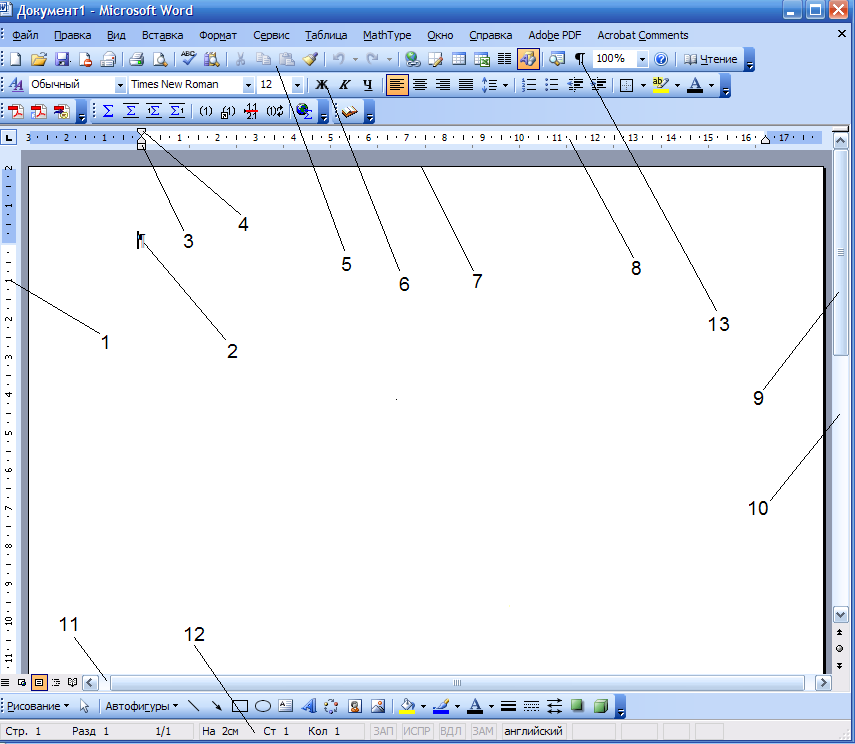Viewport: 855px width, 744px height.
Task: Open the Columns layout icon
Action: pyautogui.click(x=505, y=59)
